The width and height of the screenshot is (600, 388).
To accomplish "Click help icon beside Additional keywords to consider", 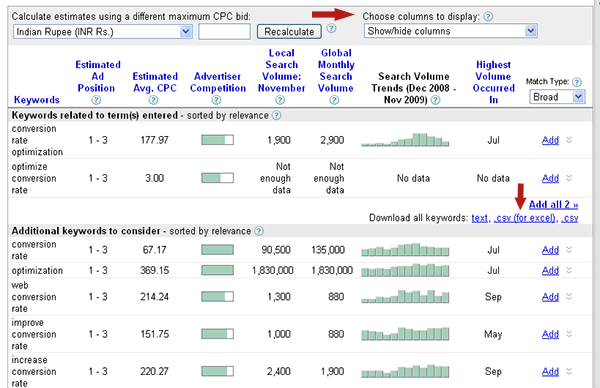I will tap(259, 231).
